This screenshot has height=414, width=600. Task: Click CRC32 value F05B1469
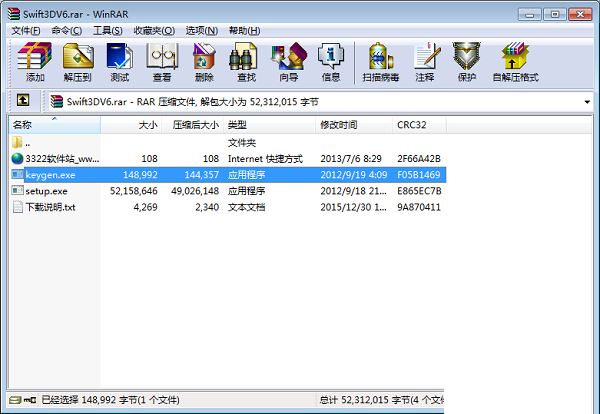[x=419, y=175]
